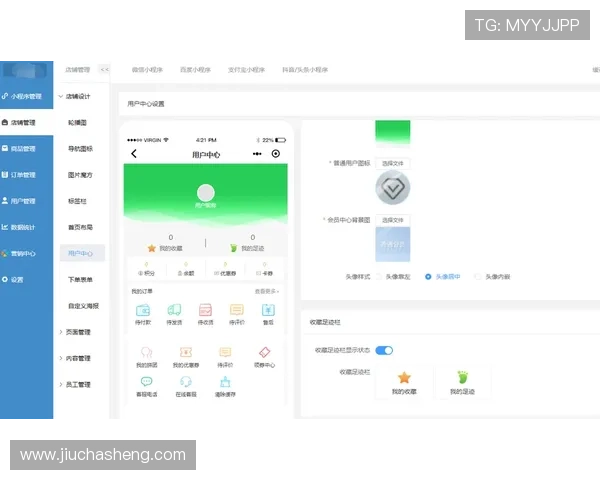Click the 客服电话 chat bubble icon
600x480 pixels.
click(x=147, y=382)
